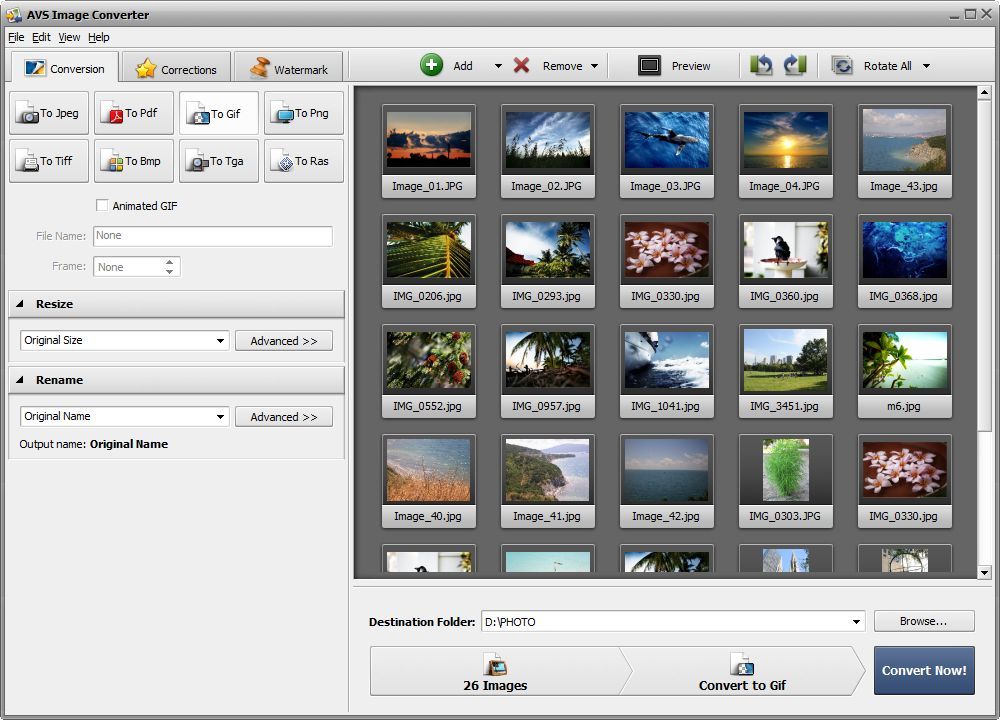Select the IMG_0360.jpg penguin thumbnail
This screenshot has height=720, width=1000.
click(x=786, y=250)
